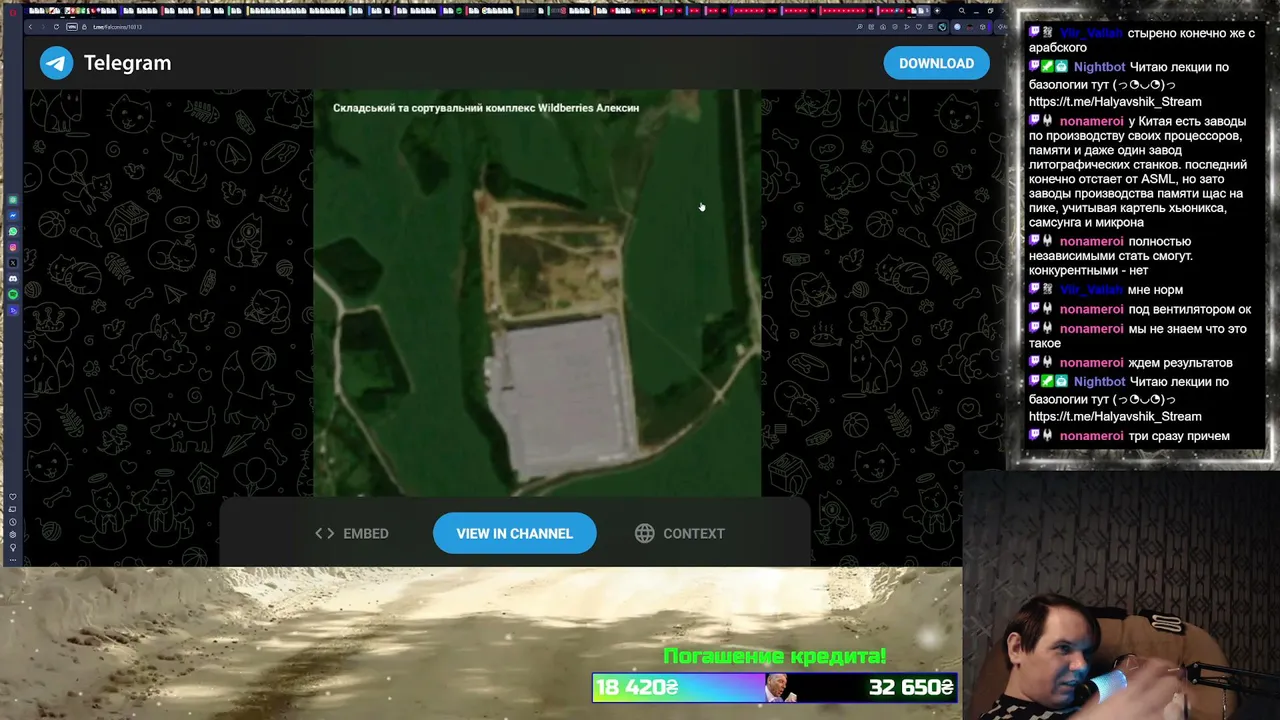Click the find-in-page magnifier in the address bar
This screenshot has height=720, width=1280.
(x=861, y=27)
